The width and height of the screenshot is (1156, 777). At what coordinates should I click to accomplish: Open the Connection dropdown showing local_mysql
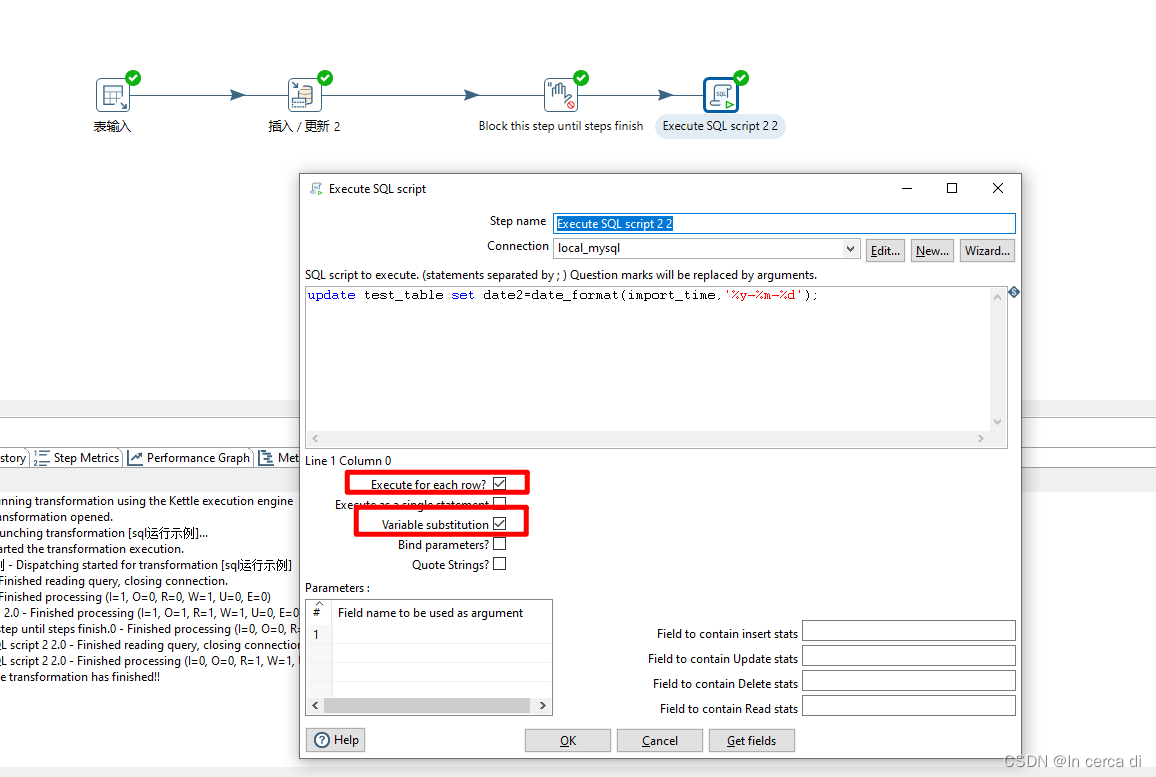click(850, 248)
